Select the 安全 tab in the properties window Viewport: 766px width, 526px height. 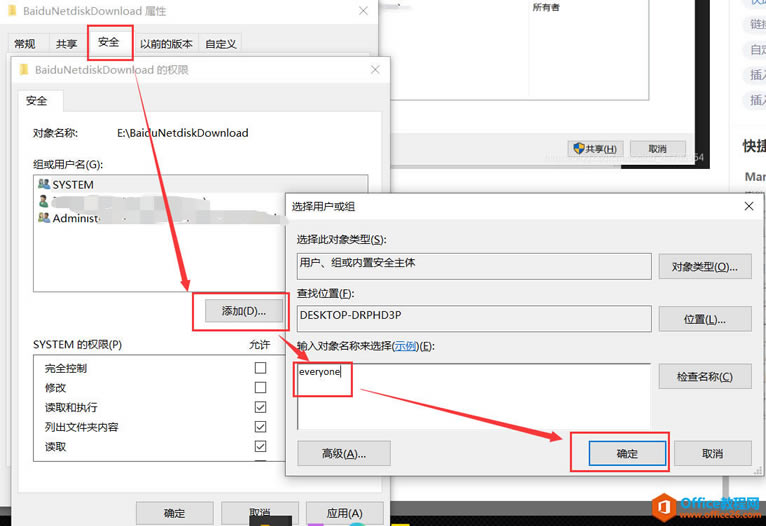click(x=108, y=42)
